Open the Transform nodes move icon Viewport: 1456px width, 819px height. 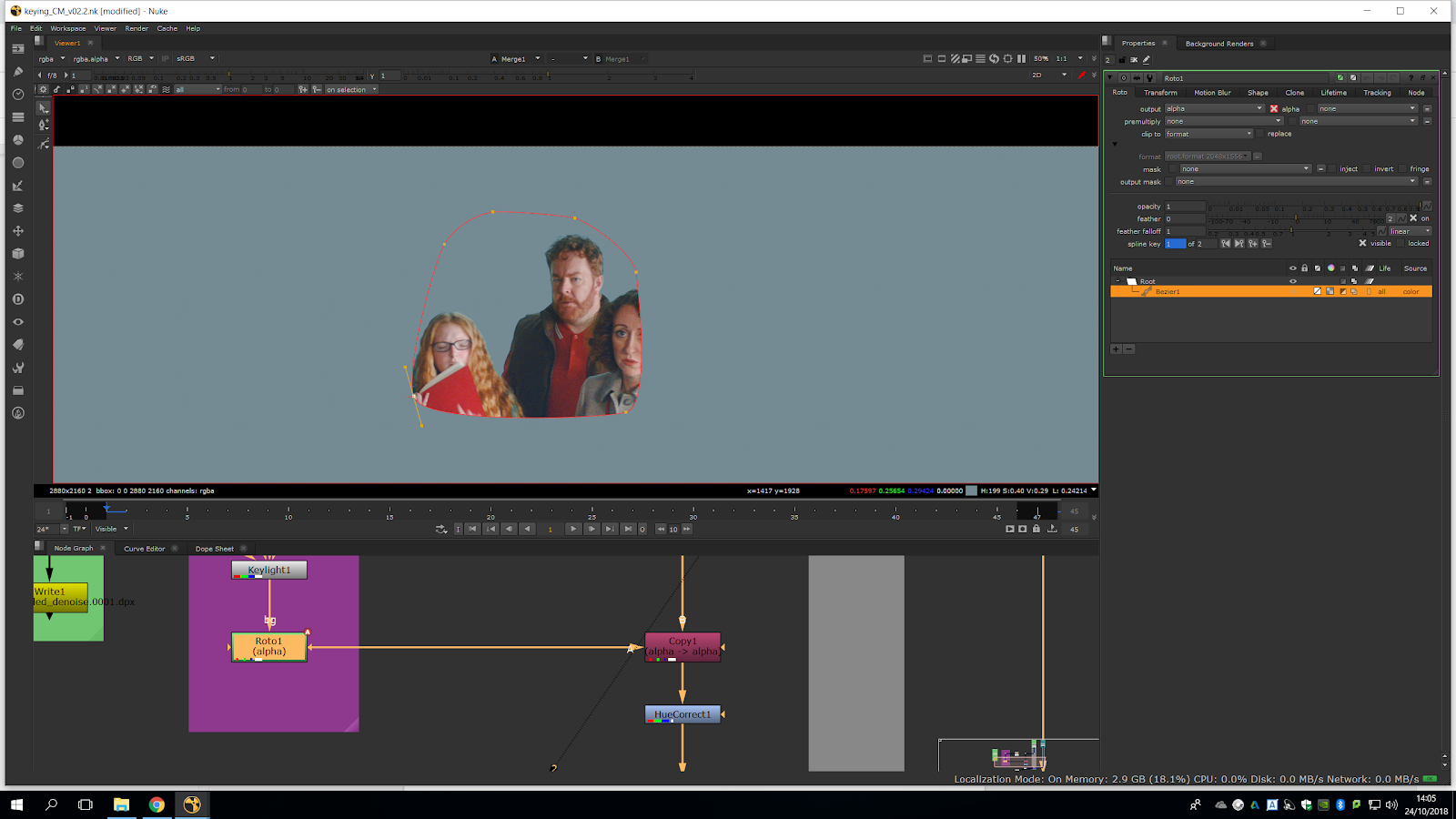point(17,231)
